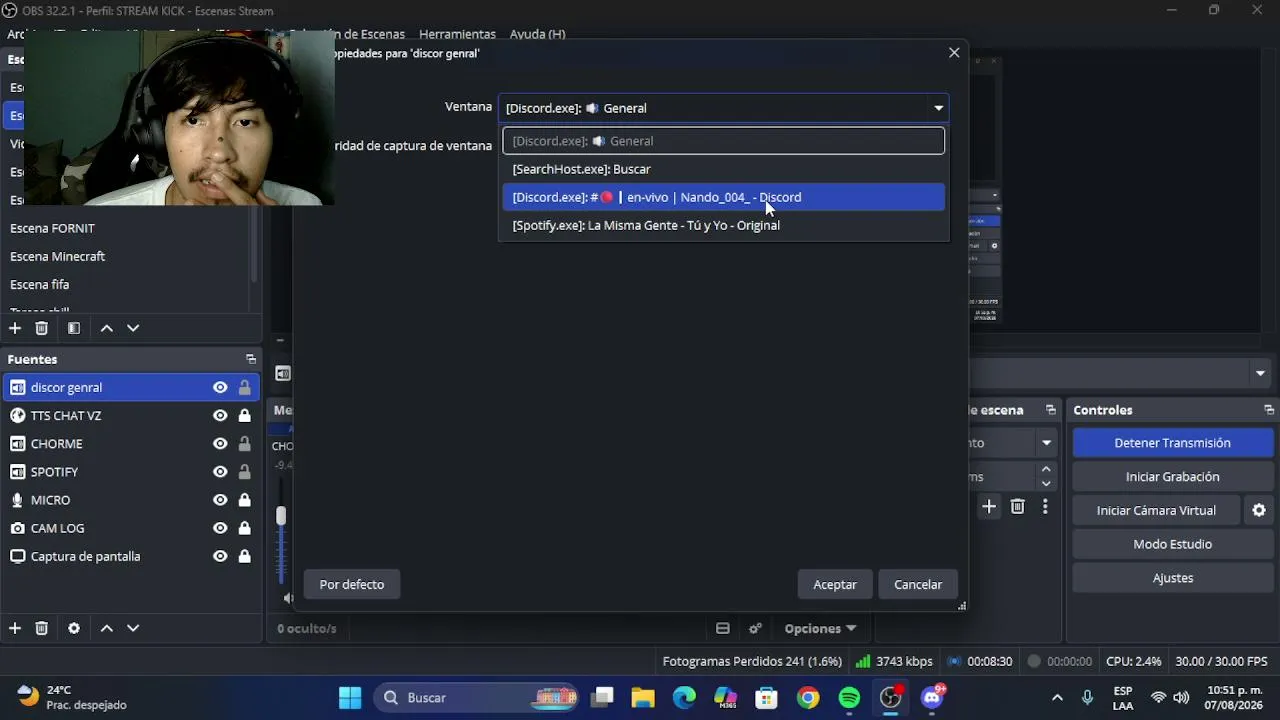
Task: Click the OBS Studio taskbar icon
Action: pyautogui.click(x=890, y=698)
